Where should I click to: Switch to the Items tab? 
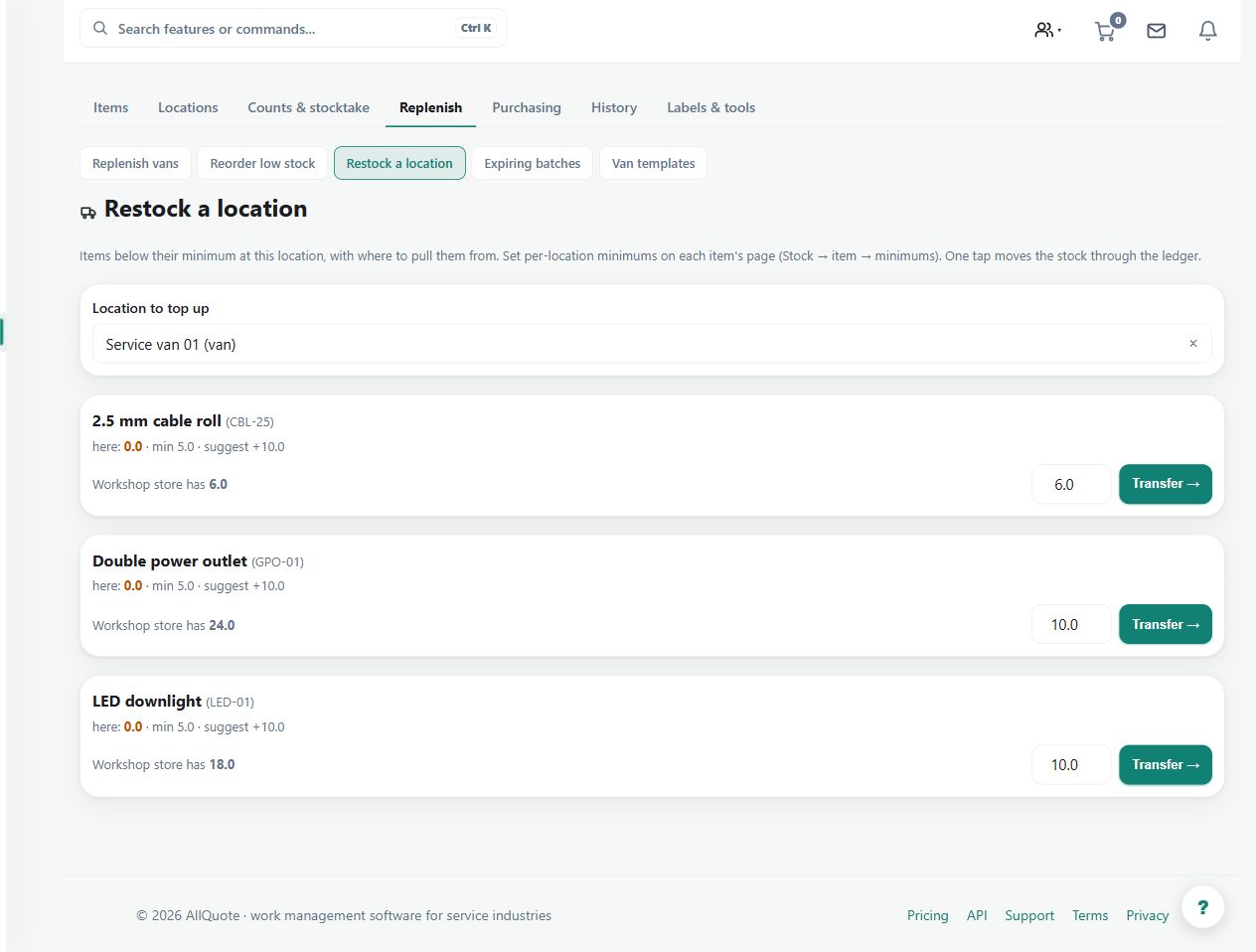(110, 107)
